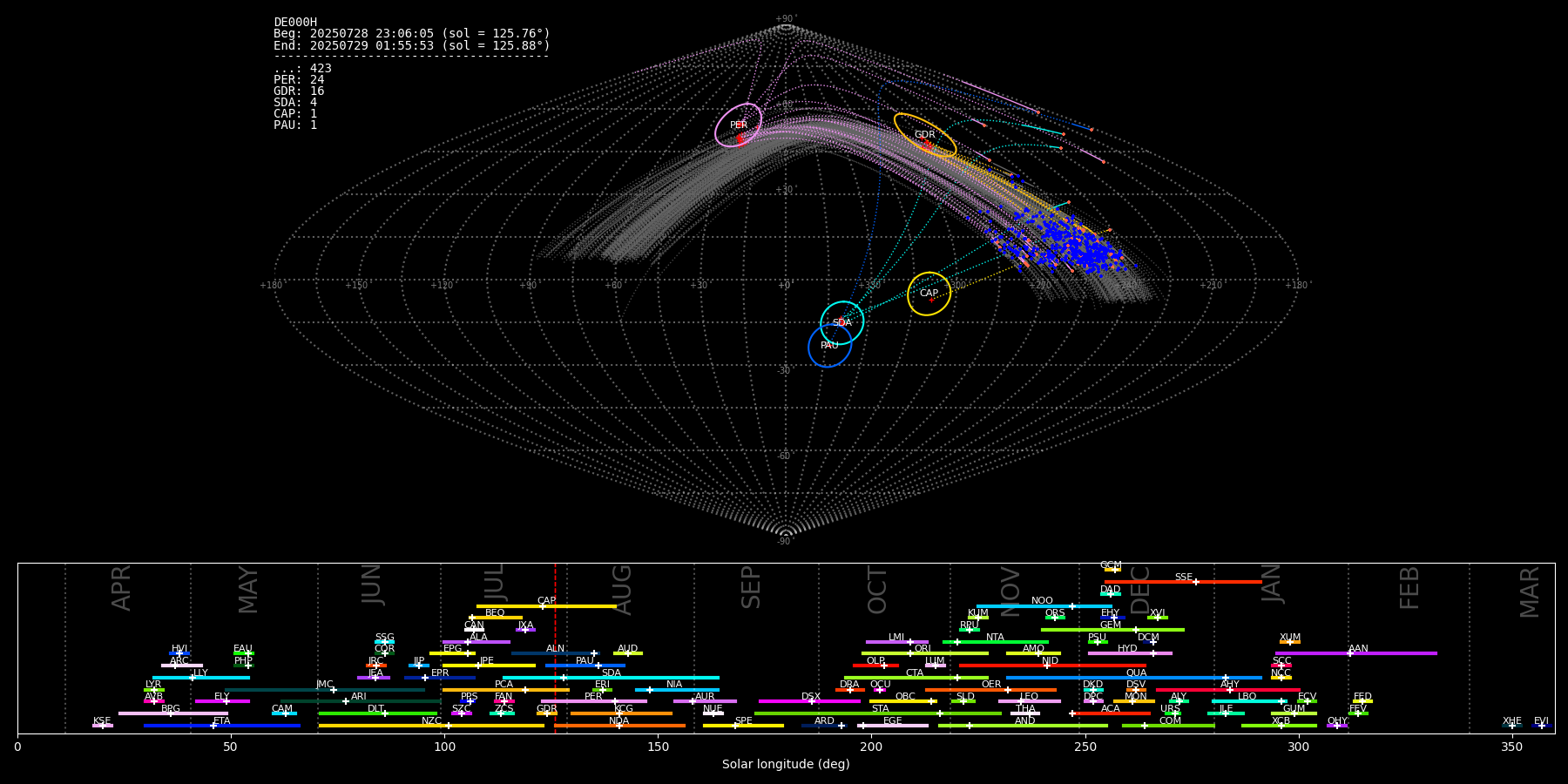
Task: Select the XHE label in the timeline
Action: pyautogui.click(x=1512, y=721)
